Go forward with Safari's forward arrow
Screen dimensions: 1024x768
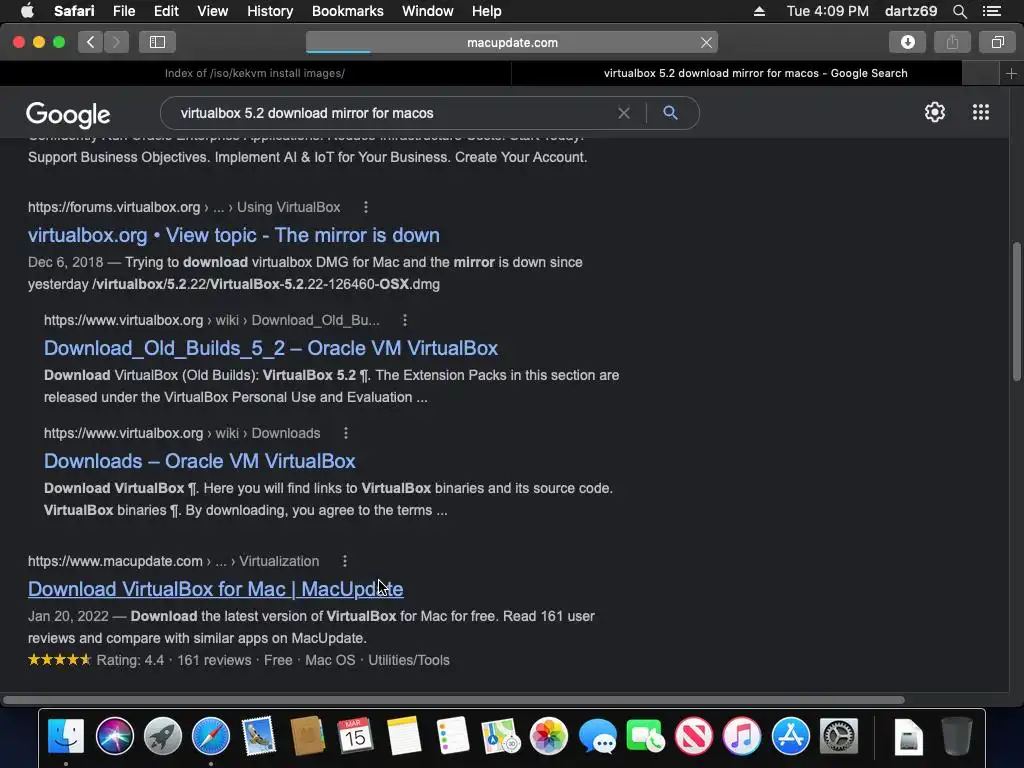(x=116, y=42)
